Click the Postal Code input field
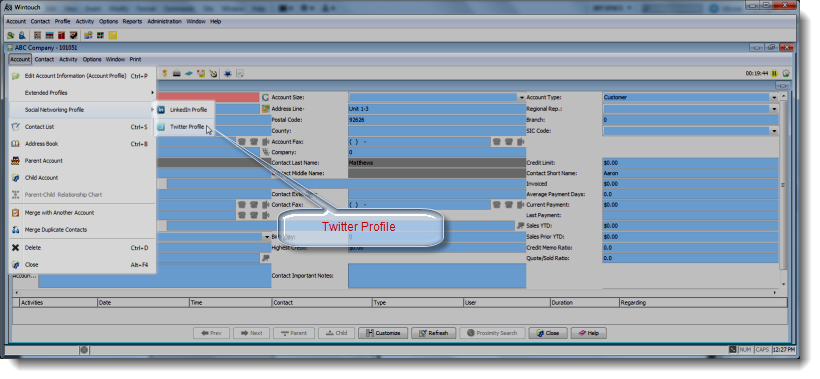Viewport: 820px width, 379px height. [x=437, y=120]
